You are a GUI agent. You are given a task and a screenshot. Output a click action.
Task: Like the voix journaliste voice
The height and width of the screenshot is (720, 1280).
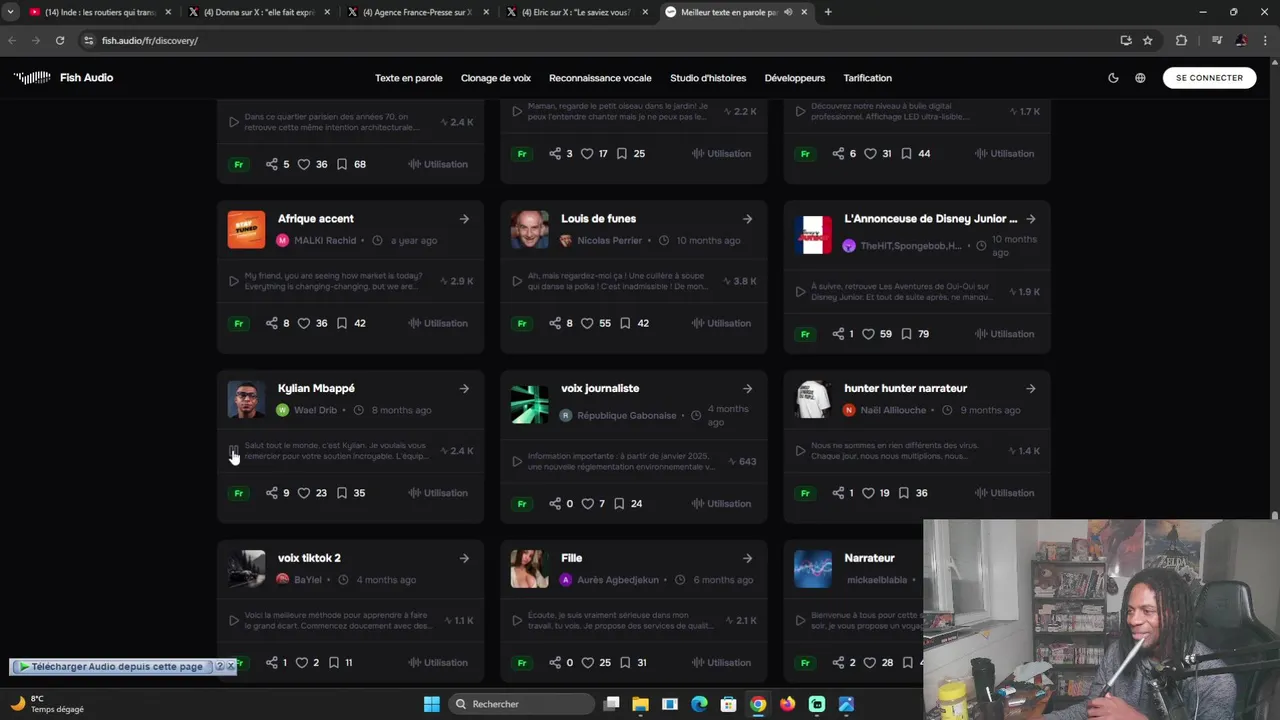pyautogui.click(x=587, y=503)
